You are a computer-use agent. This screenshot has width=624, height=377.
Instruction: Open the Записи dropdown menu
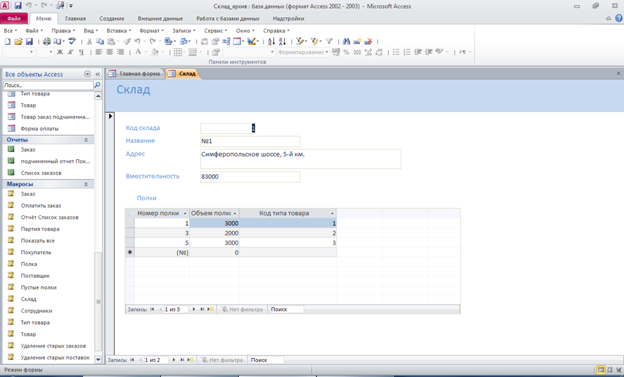pos(183,31)
